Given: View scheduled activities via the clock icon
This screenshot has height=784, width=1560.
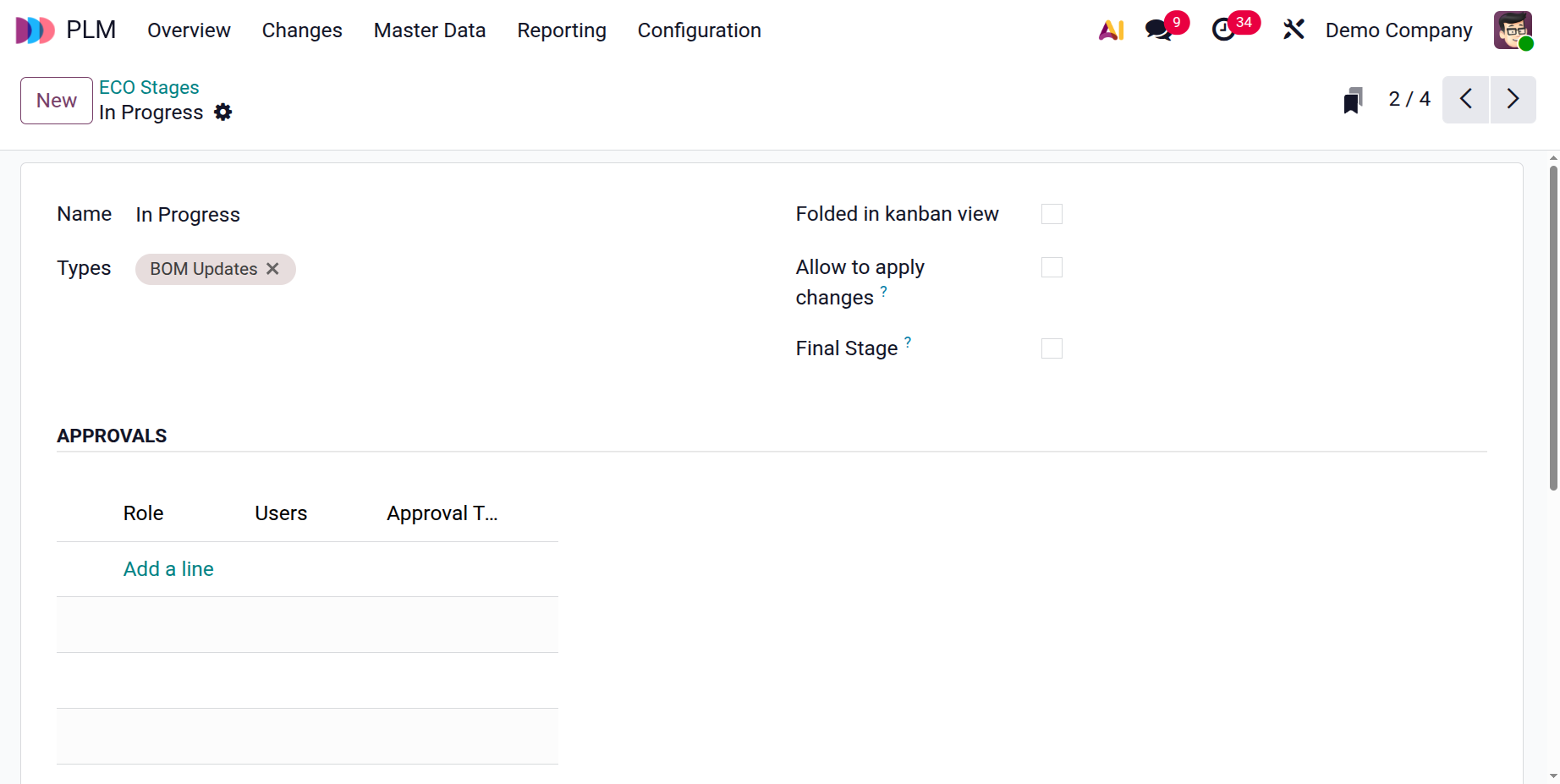Looking at the screenshot, I should 1225,30.
